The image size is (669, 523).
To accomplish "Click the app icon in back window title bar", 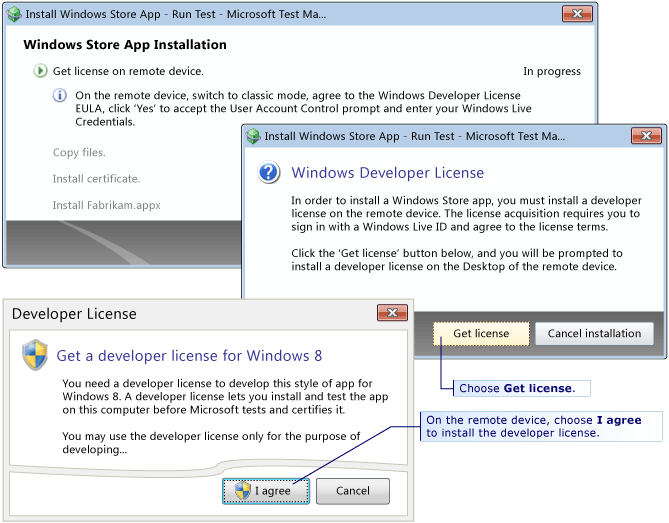I will click(14, 14).
